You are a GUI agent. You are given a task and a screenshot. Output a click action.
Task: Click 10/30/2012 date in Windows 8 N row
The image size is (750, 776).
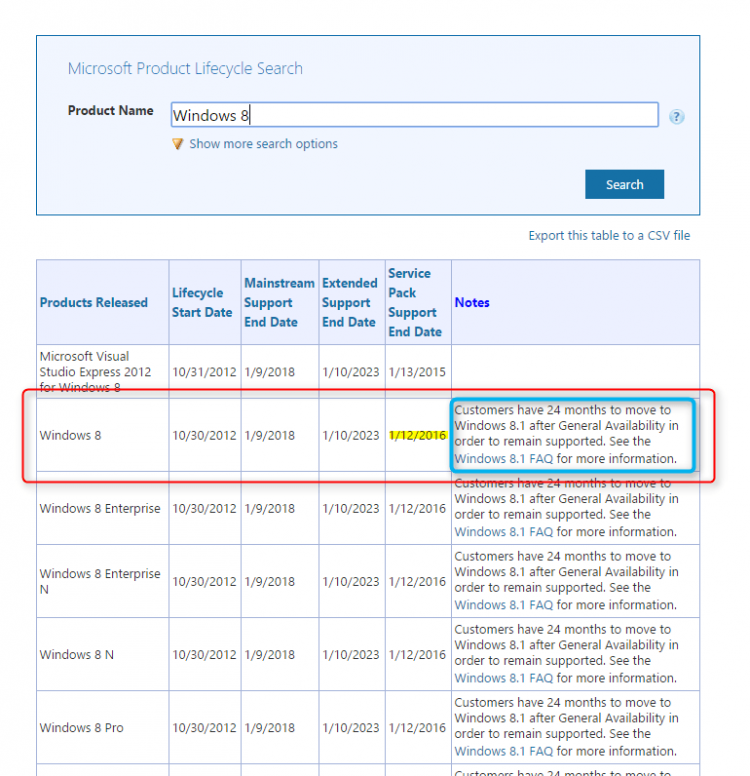pos(204,655)
